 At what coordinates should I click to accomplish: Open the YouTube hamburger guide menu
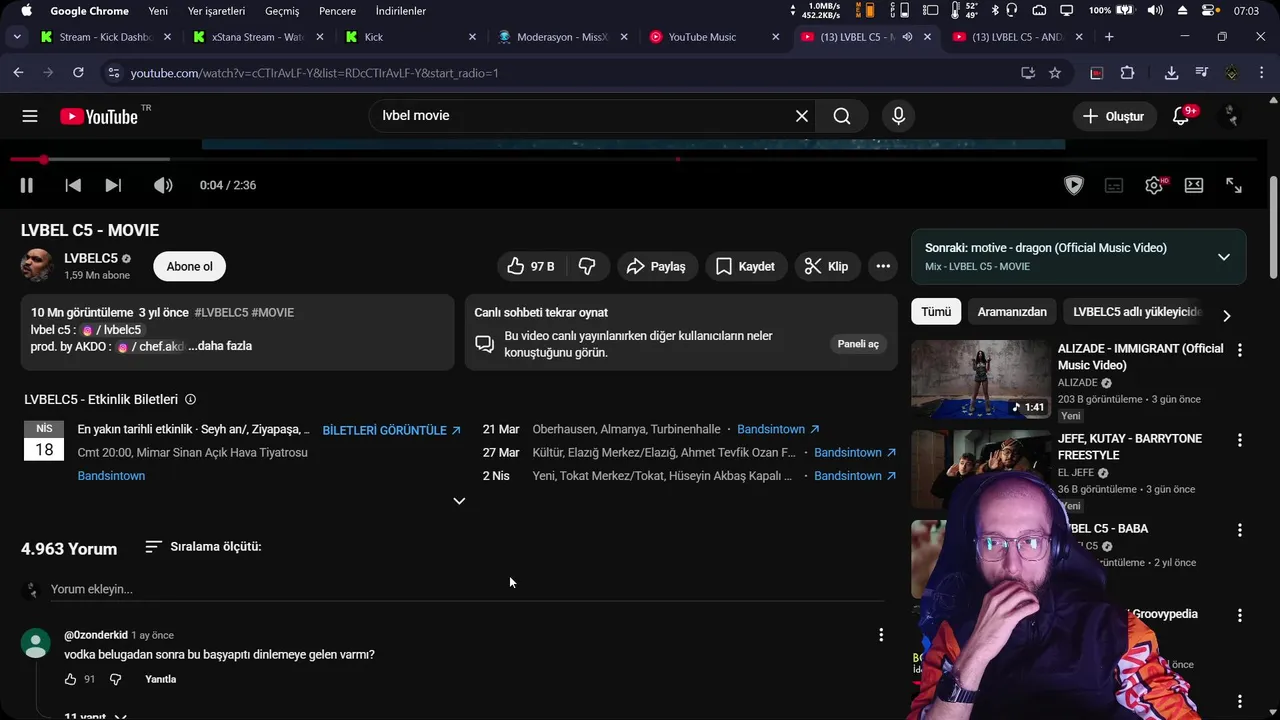[30, 116]
